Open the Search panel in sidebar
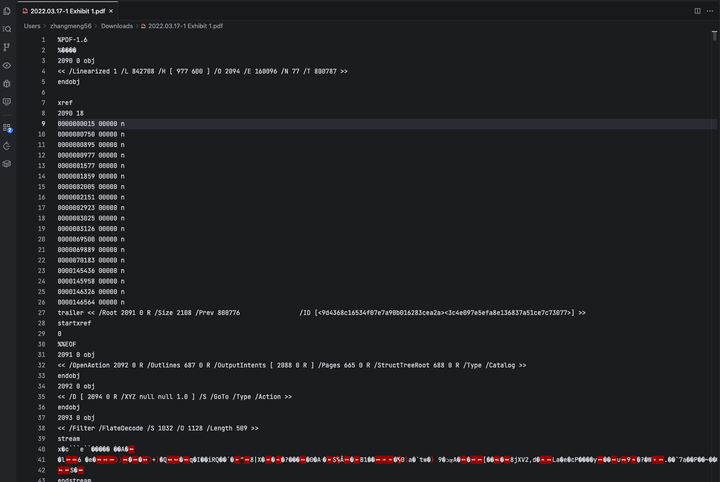 click(7, 28)
